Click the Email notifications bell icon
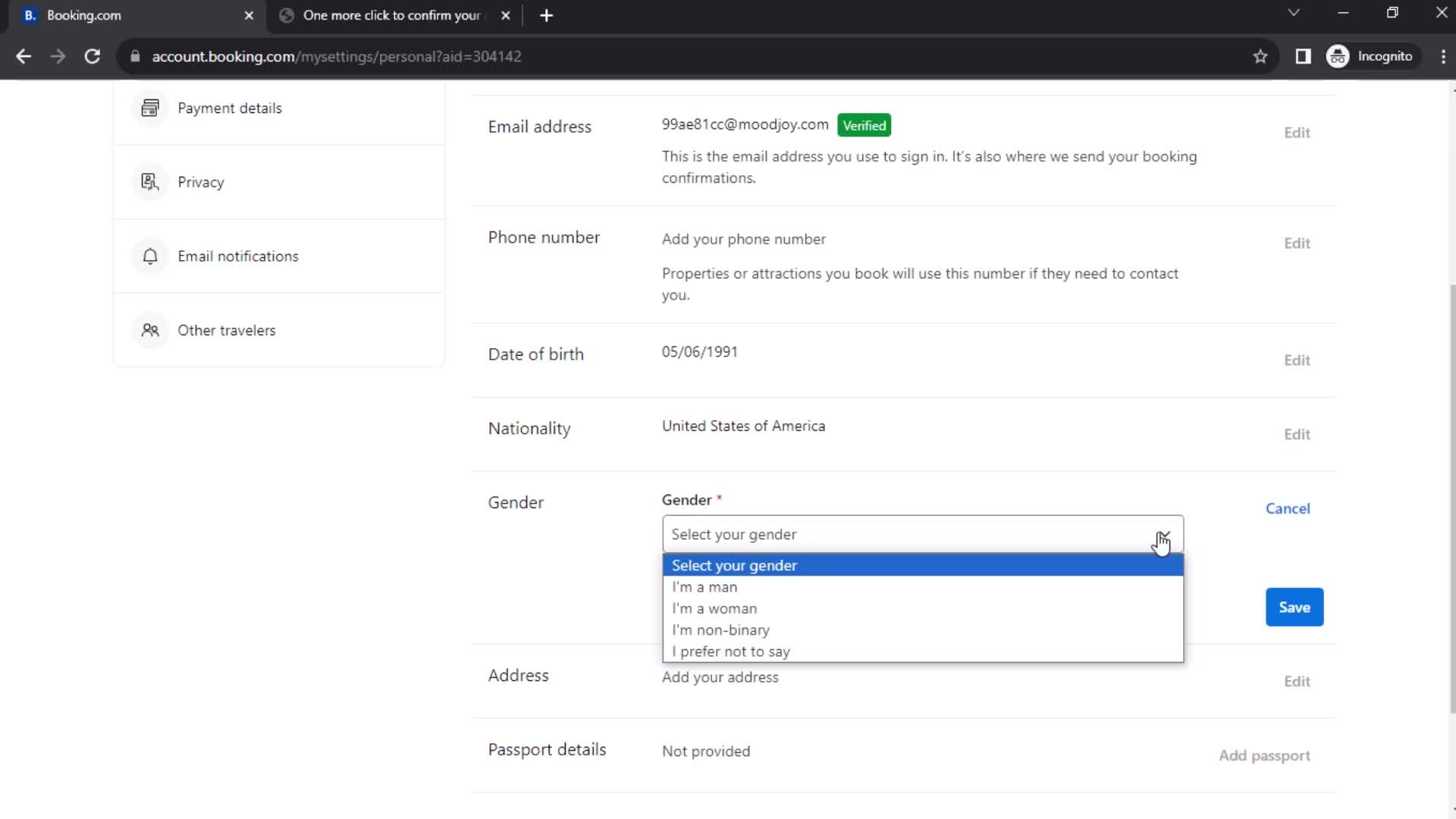 (149, 255)
